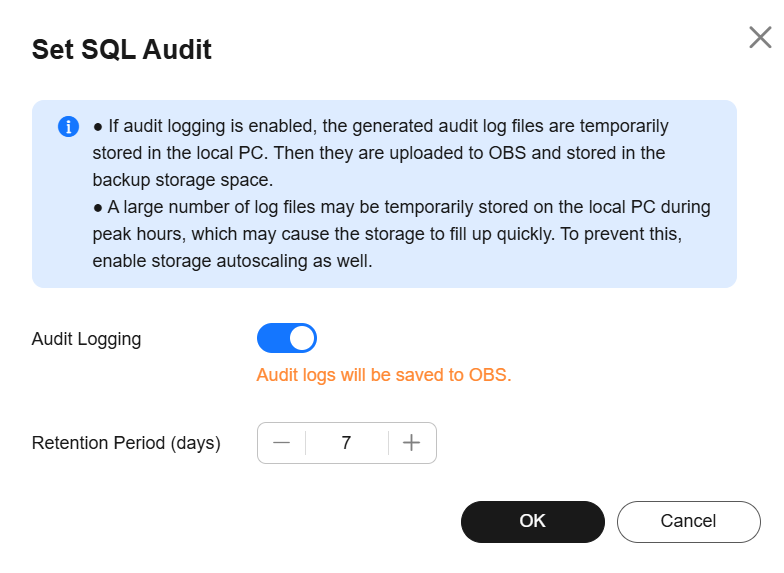Screen dimensions: 784x573
Task: Click the line mentioning storage autoscaling
Action: pyautogui.click(x=232, y=261)
